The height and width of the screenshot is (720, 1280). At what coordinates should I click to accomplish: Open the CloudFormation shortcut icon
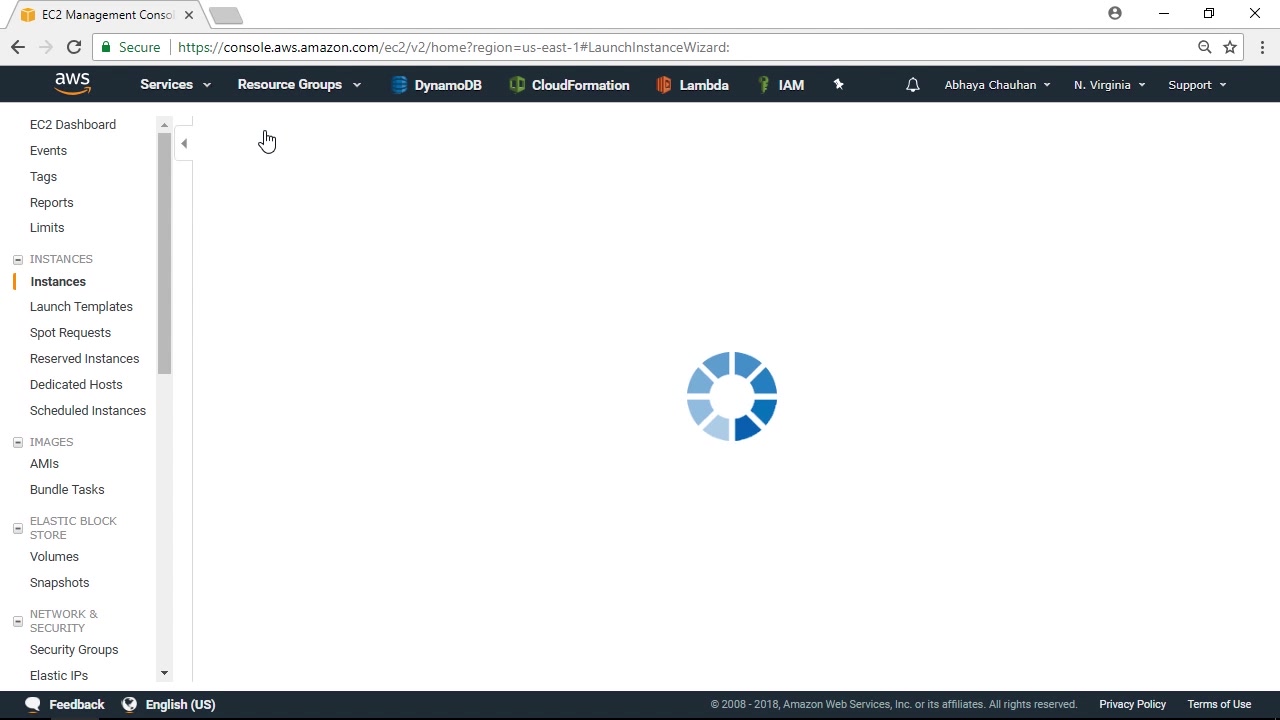[517, 85]
